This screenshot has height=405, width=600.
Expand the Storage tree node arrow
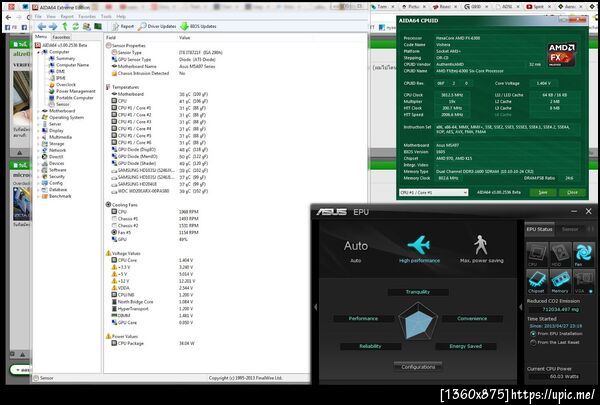(x=38, y=144)
